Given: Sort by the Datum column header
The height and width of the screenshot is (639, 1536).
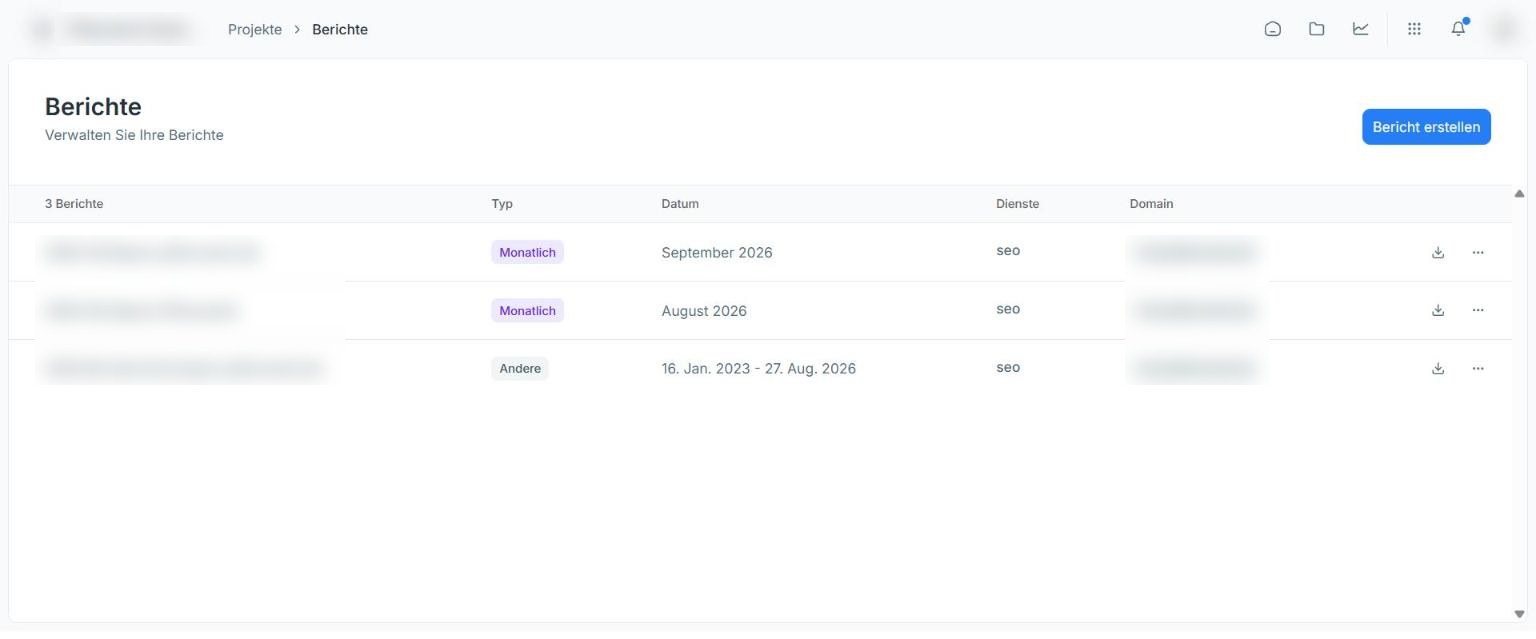Looking at the screenshot, I should click(680, 204).
